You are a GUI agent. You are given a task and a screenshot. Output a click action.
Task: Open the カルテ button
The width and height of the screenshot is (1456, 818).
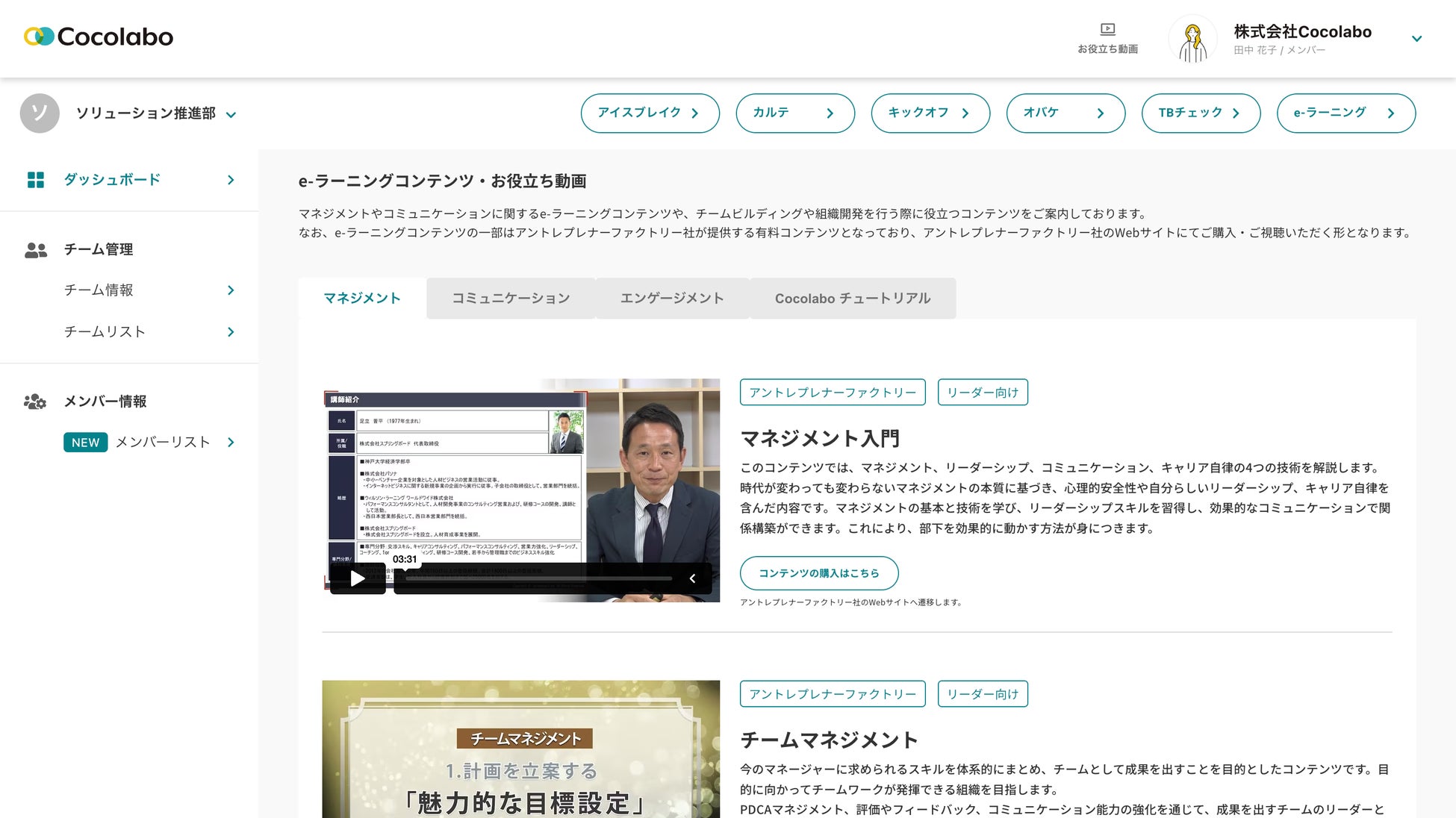(794, 113)
